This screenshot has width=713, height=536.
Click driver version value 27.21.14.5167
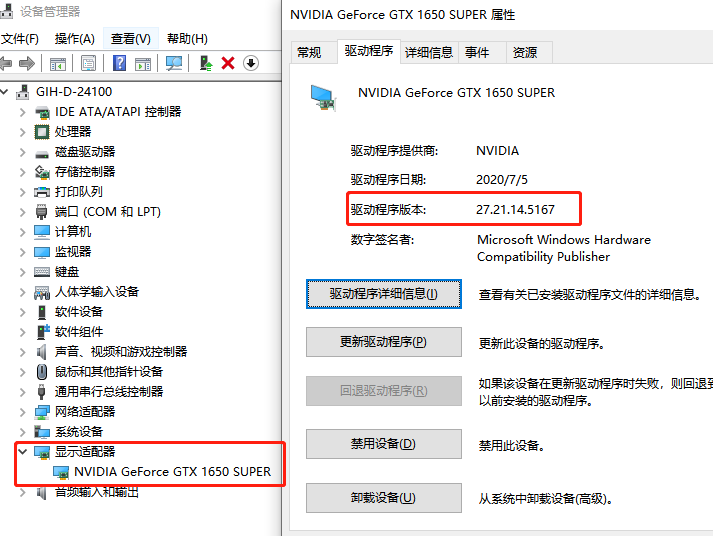click(x=515, y=210)
